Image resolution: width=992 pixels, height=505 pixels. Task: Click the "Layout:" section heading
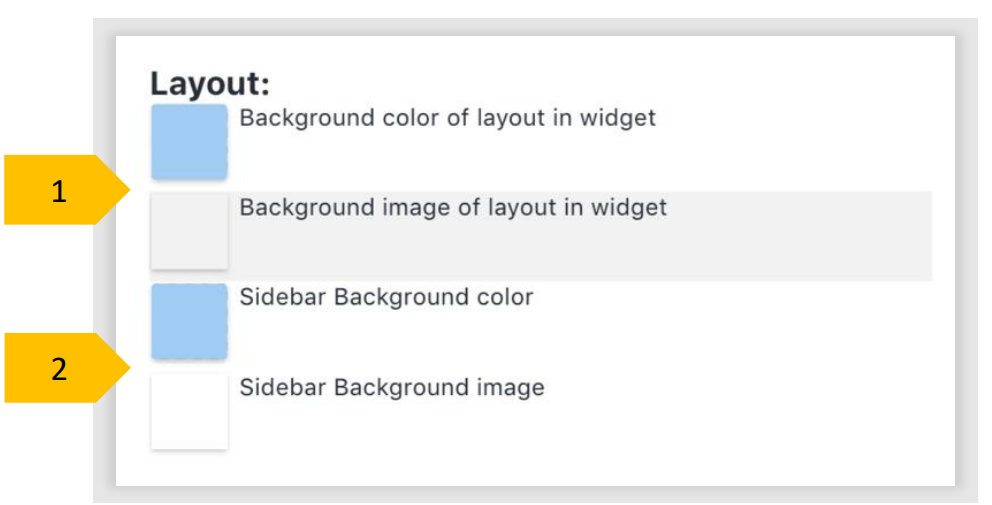click(x=210, y=84)
